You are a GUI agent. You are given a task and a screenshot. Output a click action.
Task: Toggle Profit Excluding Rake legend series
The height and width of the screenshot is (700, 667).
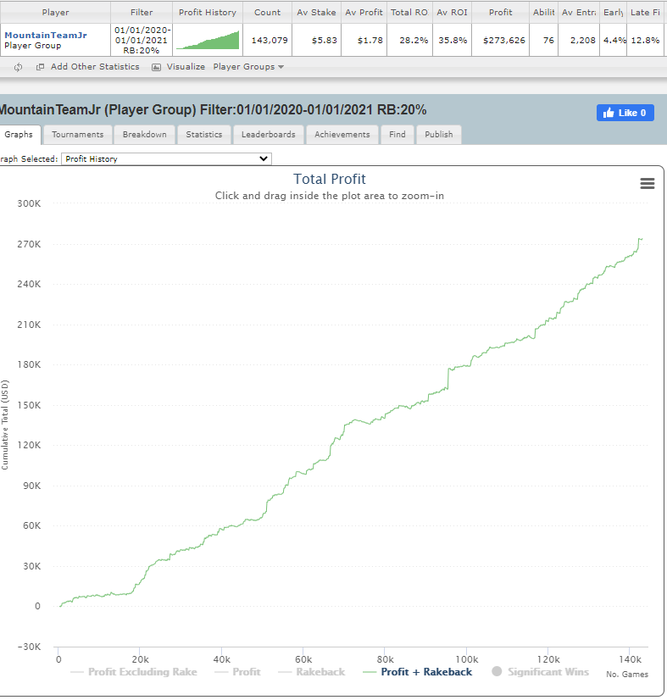coord(134,672)
